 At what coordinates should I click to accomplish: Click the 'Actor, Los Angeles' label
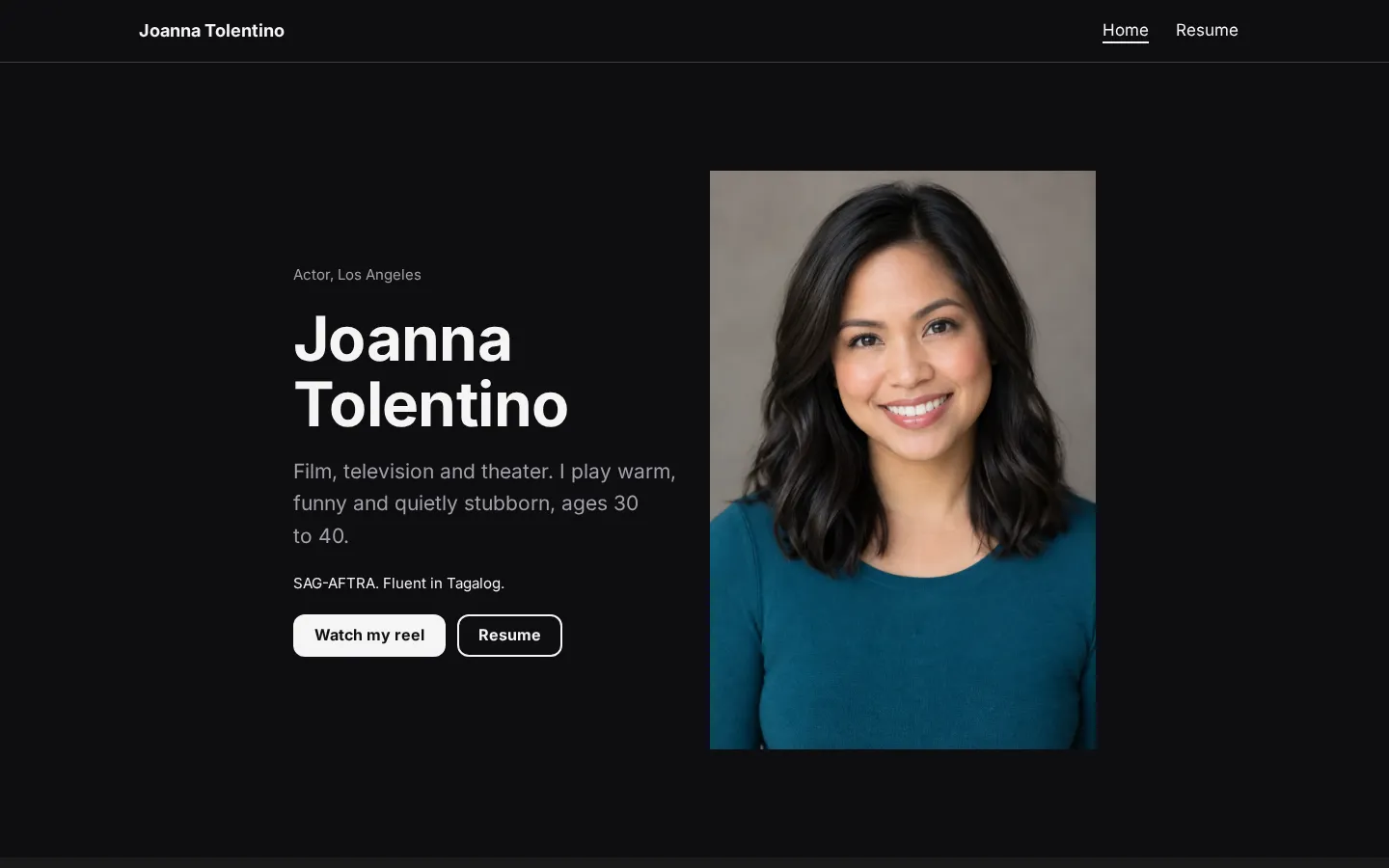pyautogui.click(x=357, y=275)
